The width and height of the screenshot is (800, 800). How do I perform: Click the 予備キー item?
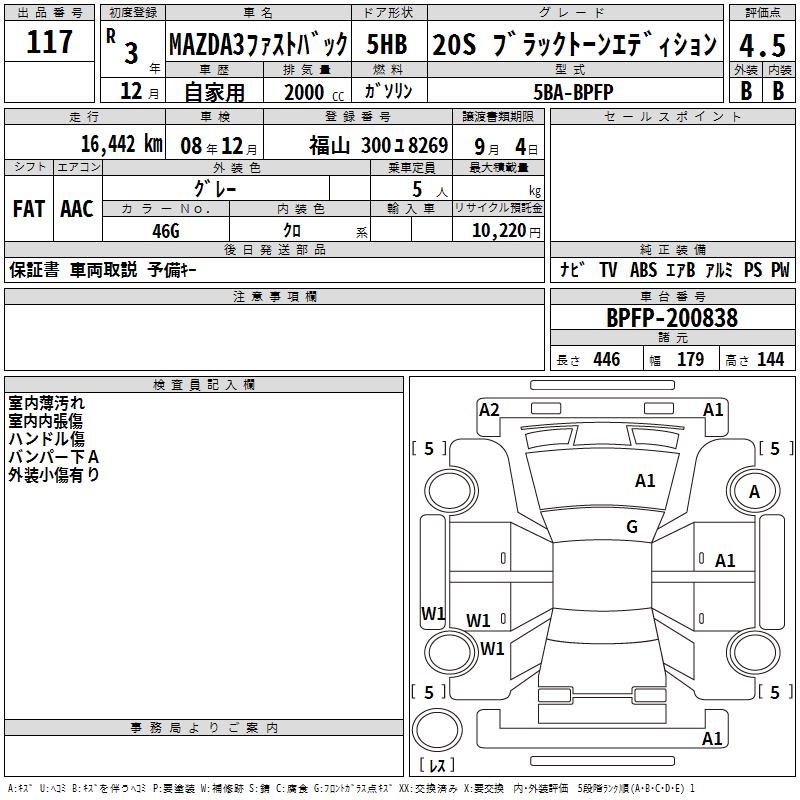[x=172, y=269]
